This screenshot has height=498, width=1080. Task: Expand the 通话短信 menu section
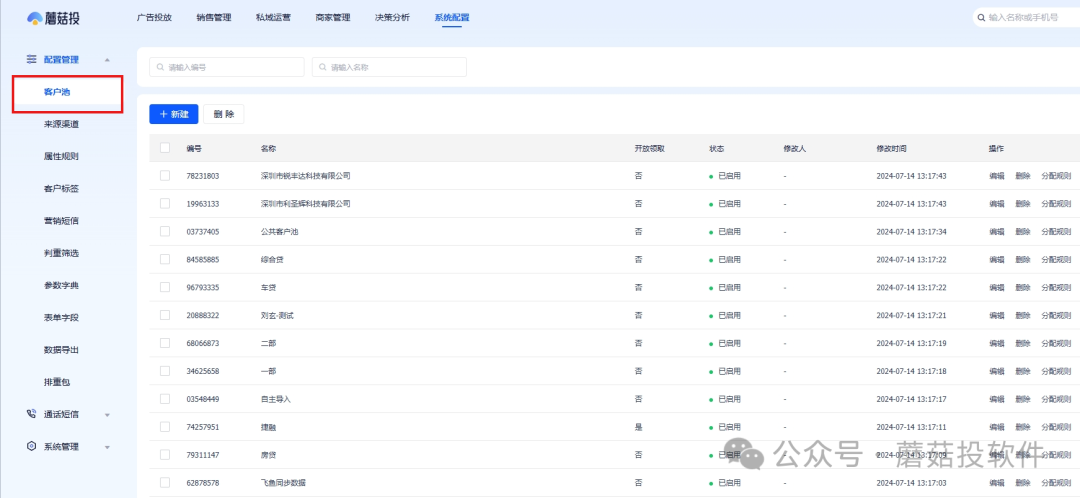click(107, 415)
